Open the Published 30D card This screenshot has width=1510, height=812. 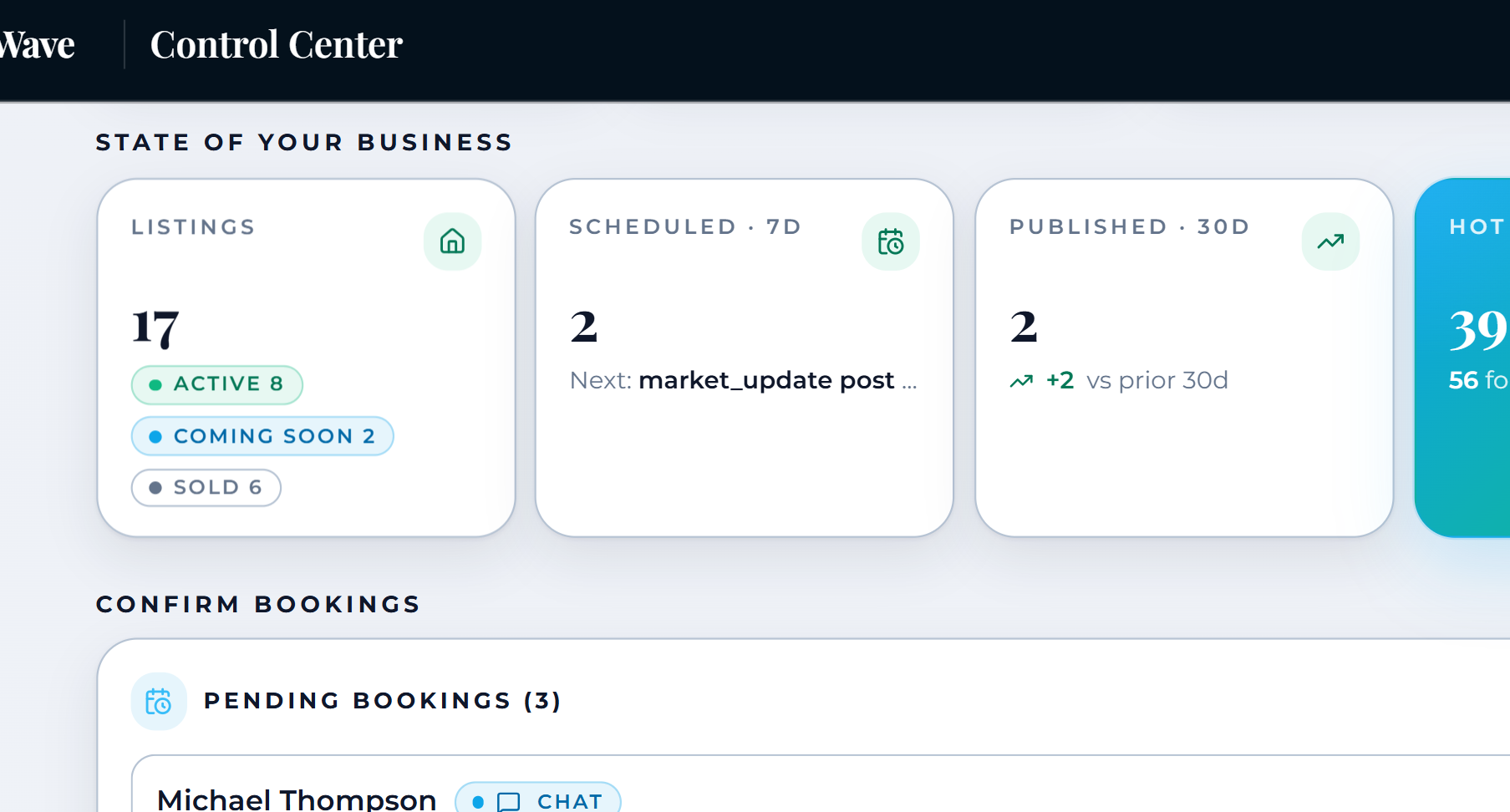point(1184,358)
